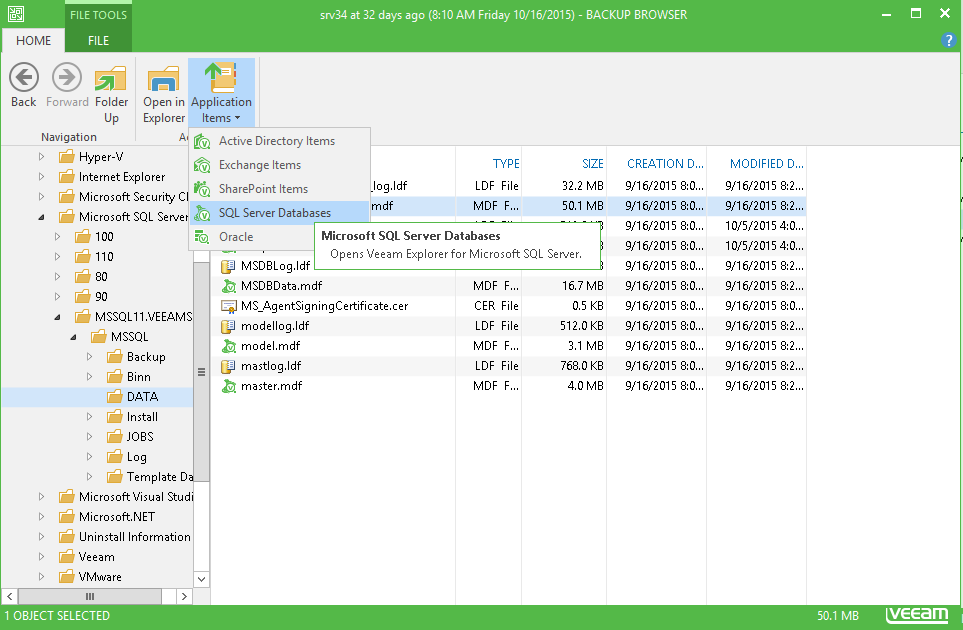The height and width of the screenshot is (630, 963).
Task: Select the Uninstall Information folder icon
Action: tap(66, 537)
